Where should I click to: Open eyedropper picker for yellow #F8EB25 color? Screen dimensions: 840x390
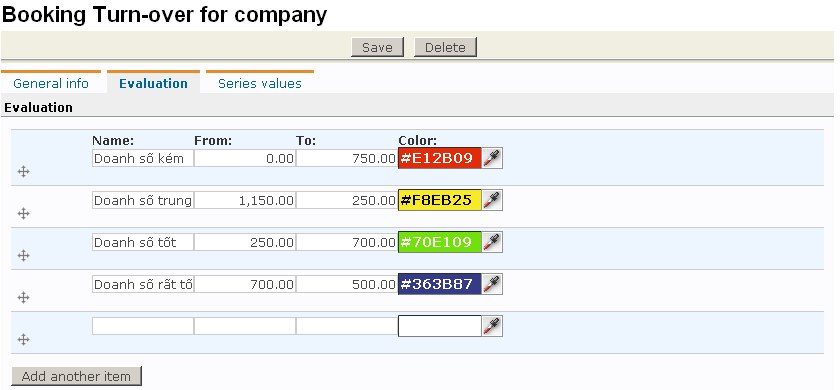click(492, 200)
